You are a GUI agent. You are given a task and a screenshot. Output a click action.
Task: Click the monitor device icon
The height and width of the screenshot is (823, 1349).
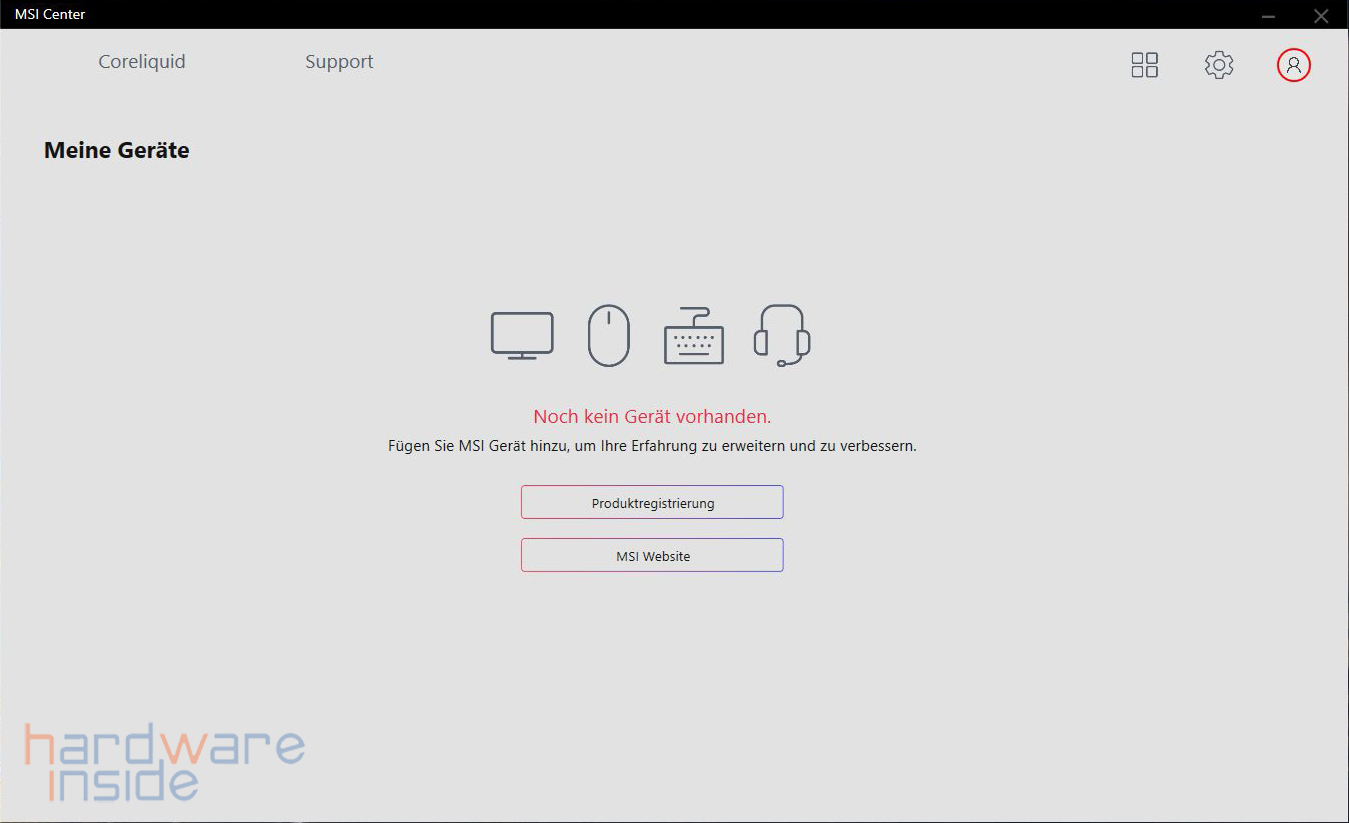[522, 336]
